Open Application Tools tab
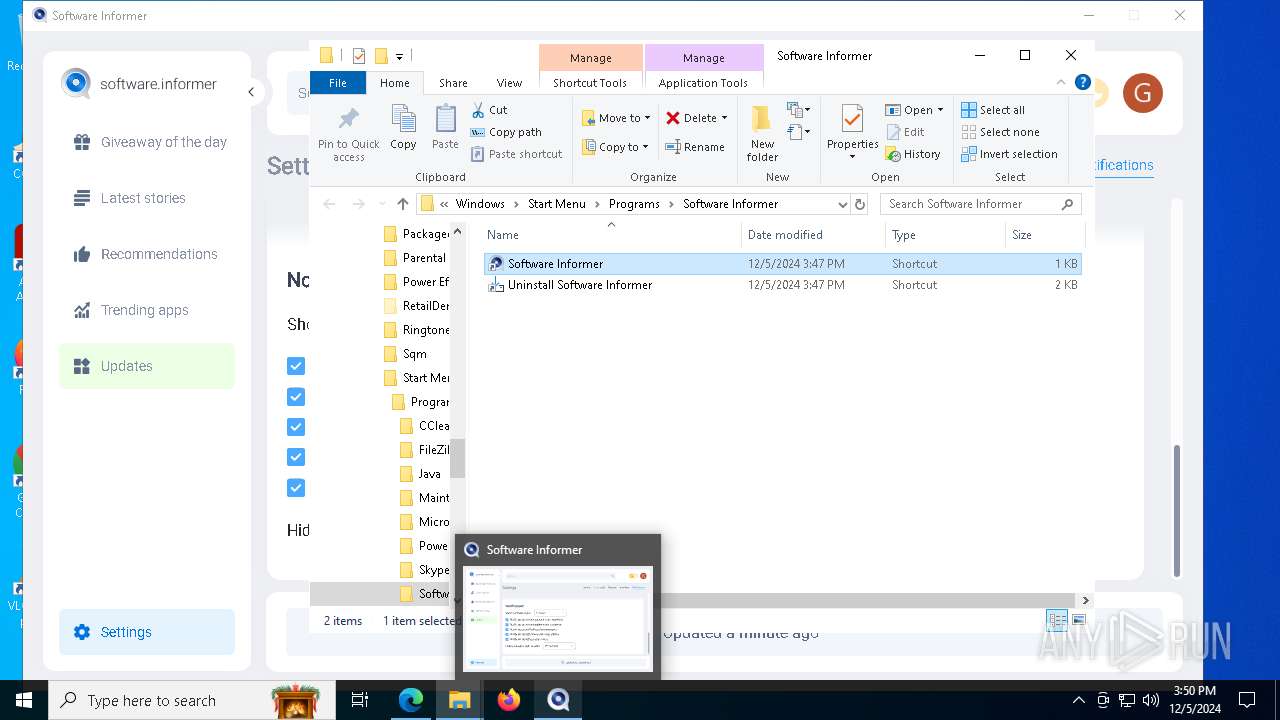This screenshot has height=720, width=1280. (x=703, y=83)
